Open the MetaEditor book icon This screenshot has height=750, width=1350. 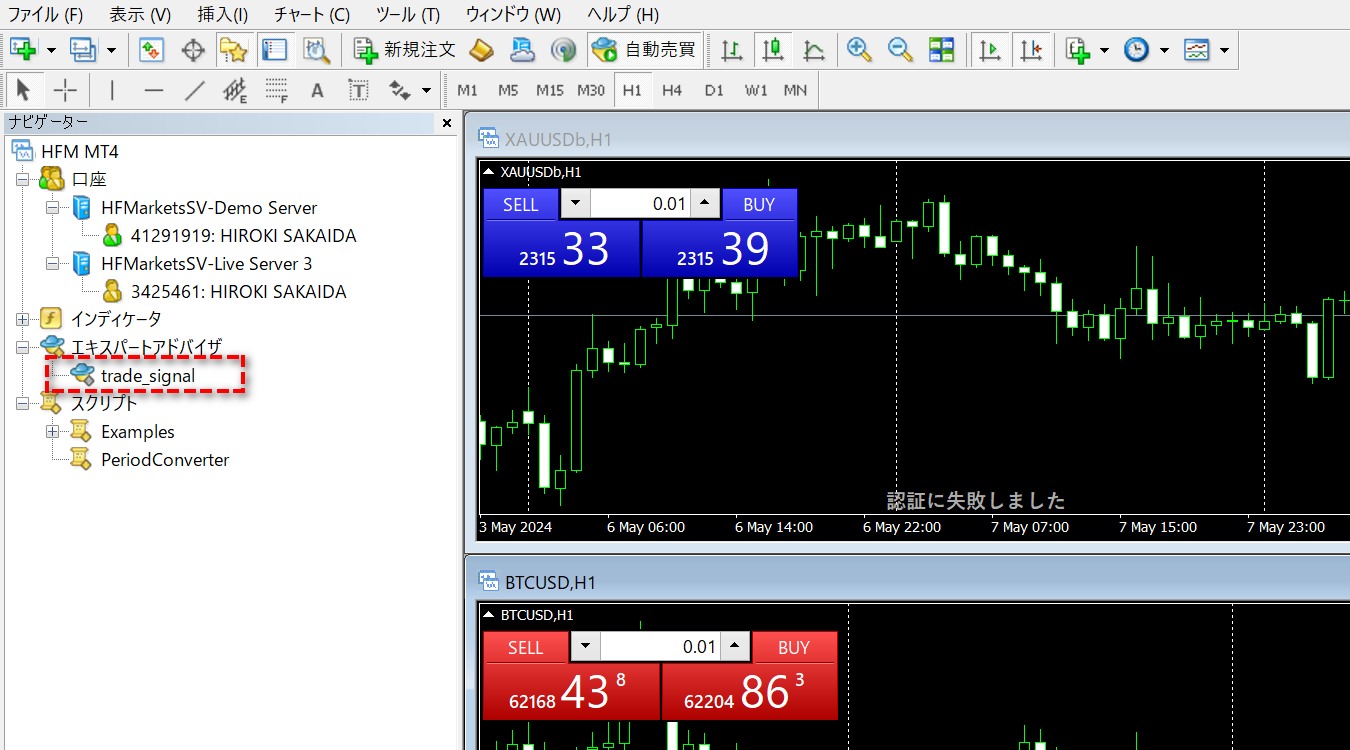pos(482,48)
